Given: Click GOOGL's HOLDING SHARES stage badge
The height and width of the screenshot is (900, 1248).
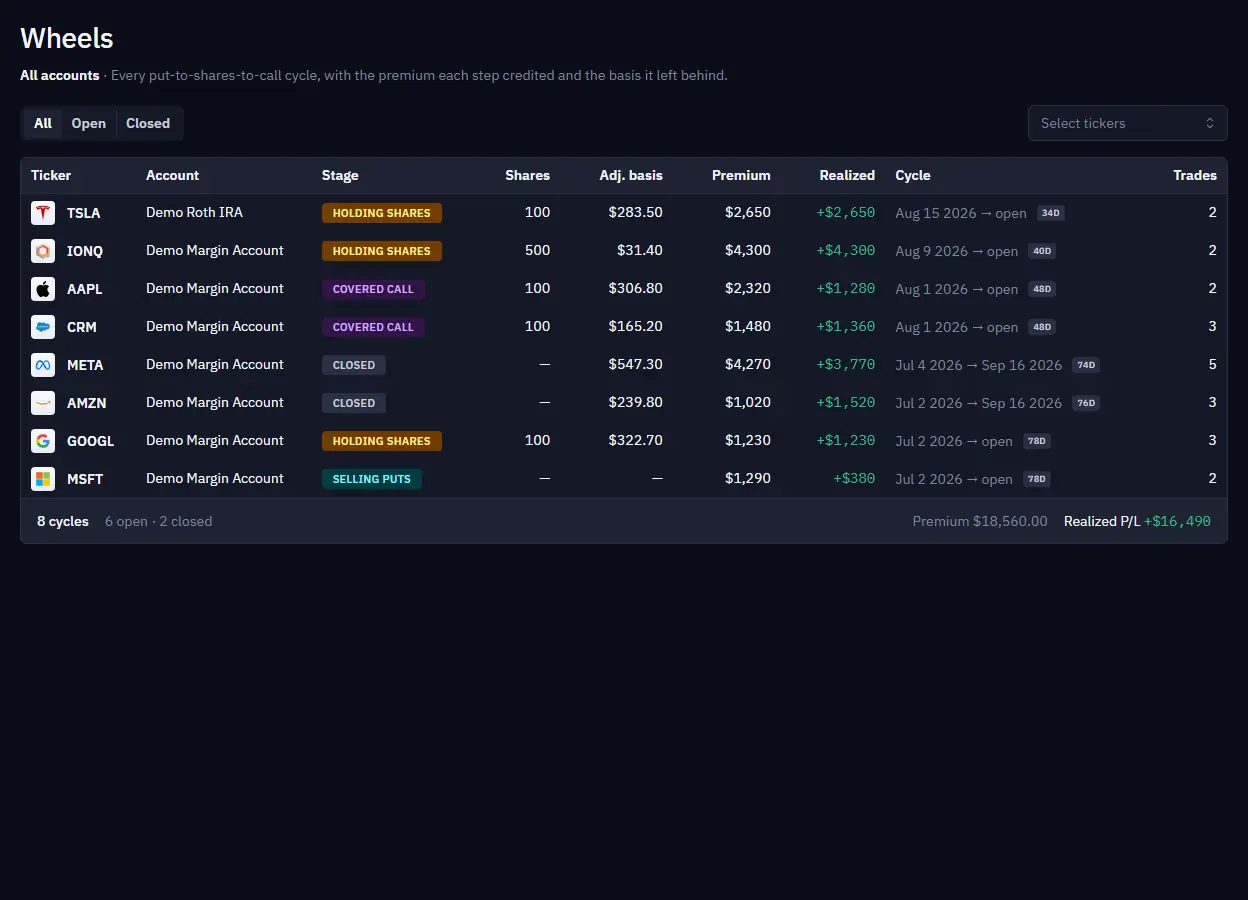Looking at the screenshot, I should [382, 441].
